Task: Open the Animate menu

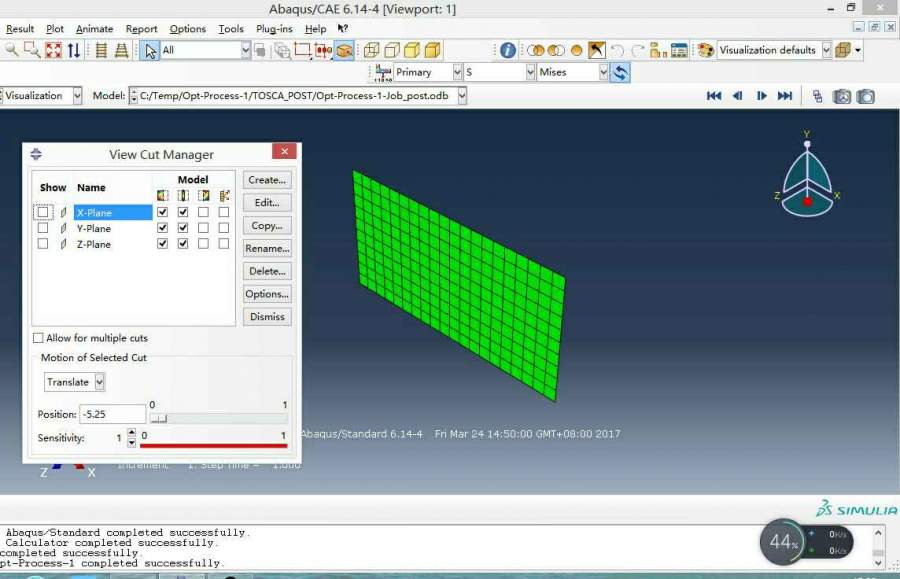Action: (94, 29)
